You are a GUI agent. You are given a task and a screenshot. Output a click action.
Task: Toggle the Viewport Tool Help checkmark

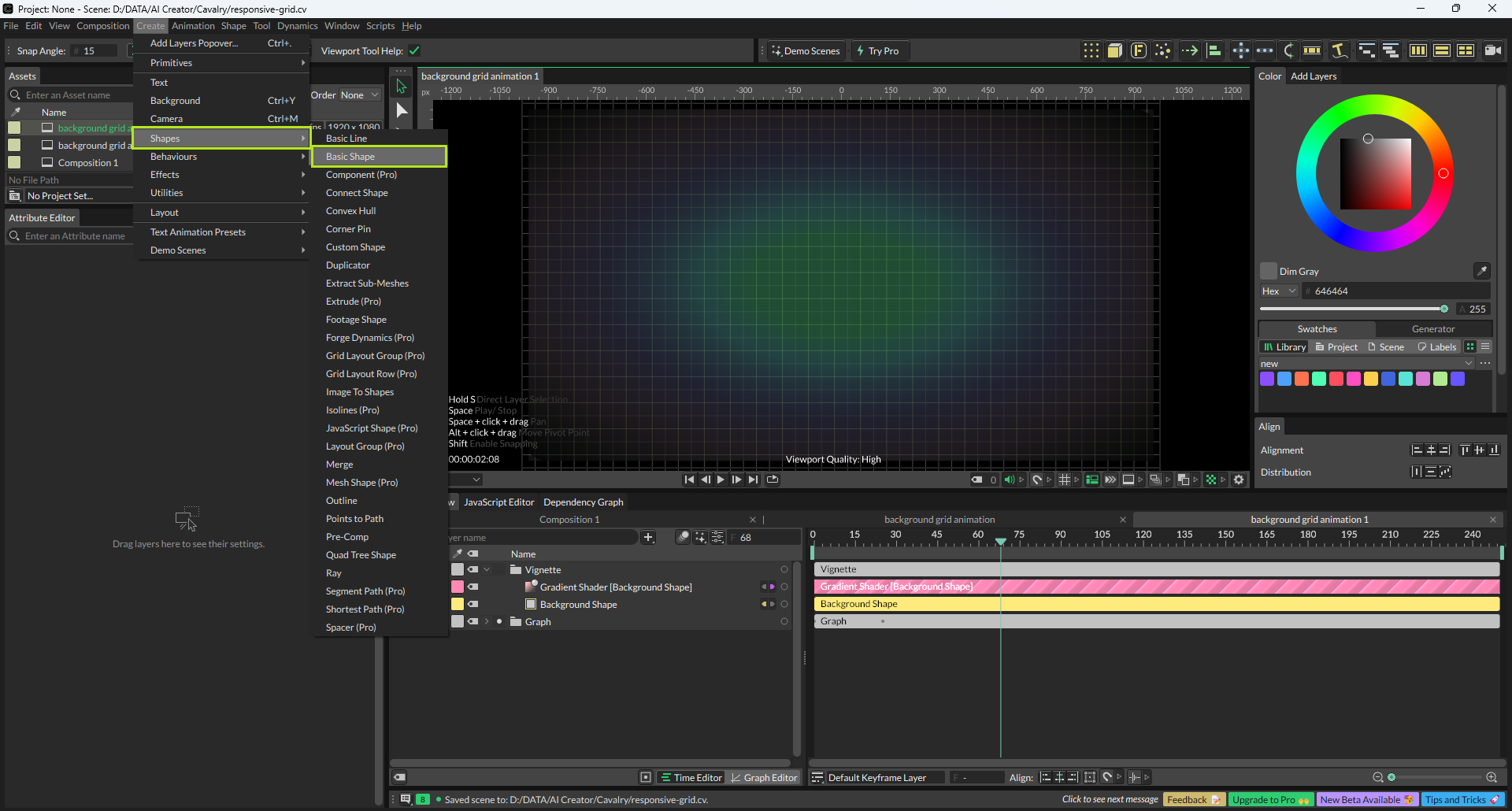tap(414, 50)
